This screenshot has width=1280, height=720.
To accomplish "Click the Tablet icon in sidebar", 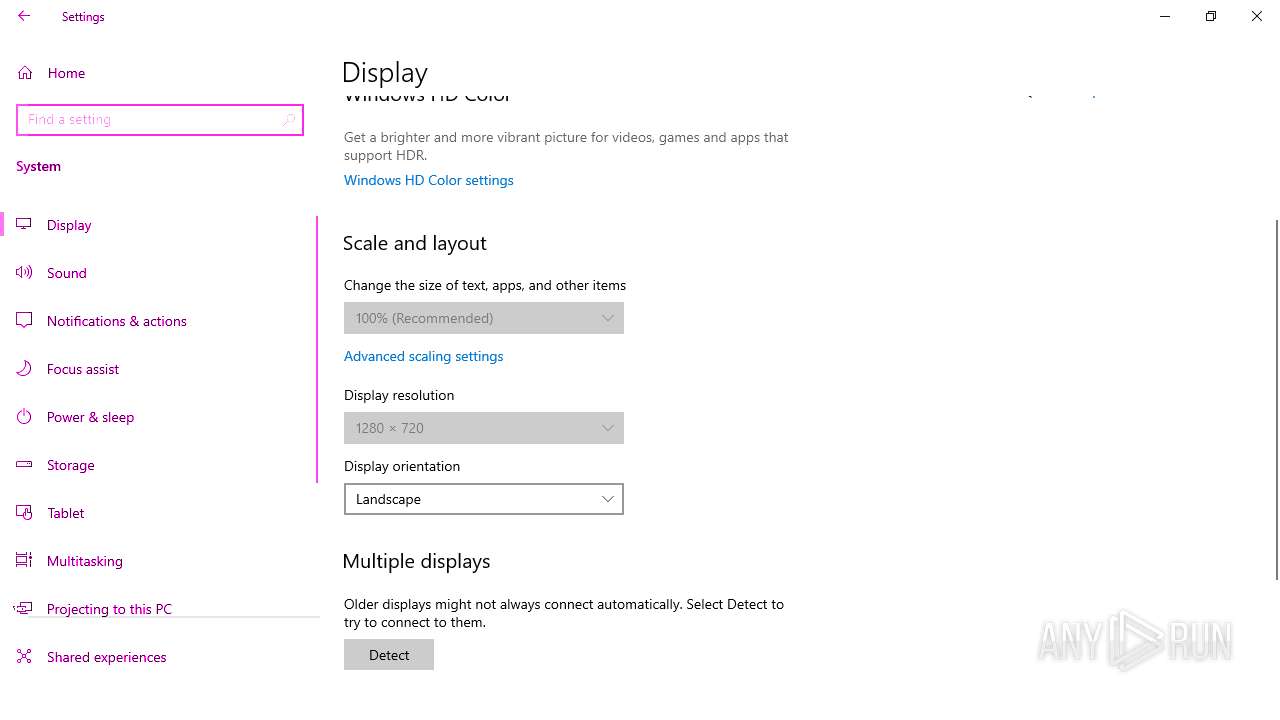I will tap(24, 513).
